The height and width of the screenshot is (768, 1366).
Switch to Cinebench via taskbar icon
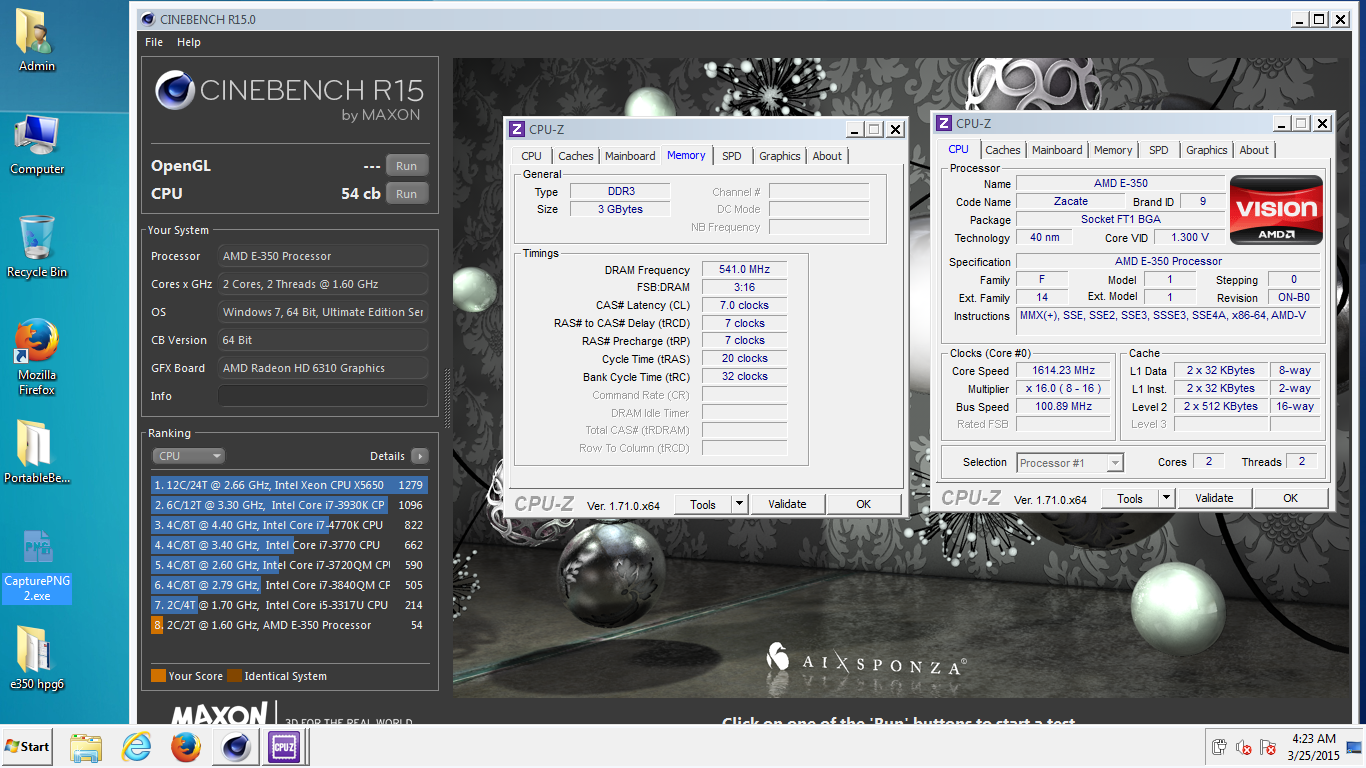coord(236,747)
